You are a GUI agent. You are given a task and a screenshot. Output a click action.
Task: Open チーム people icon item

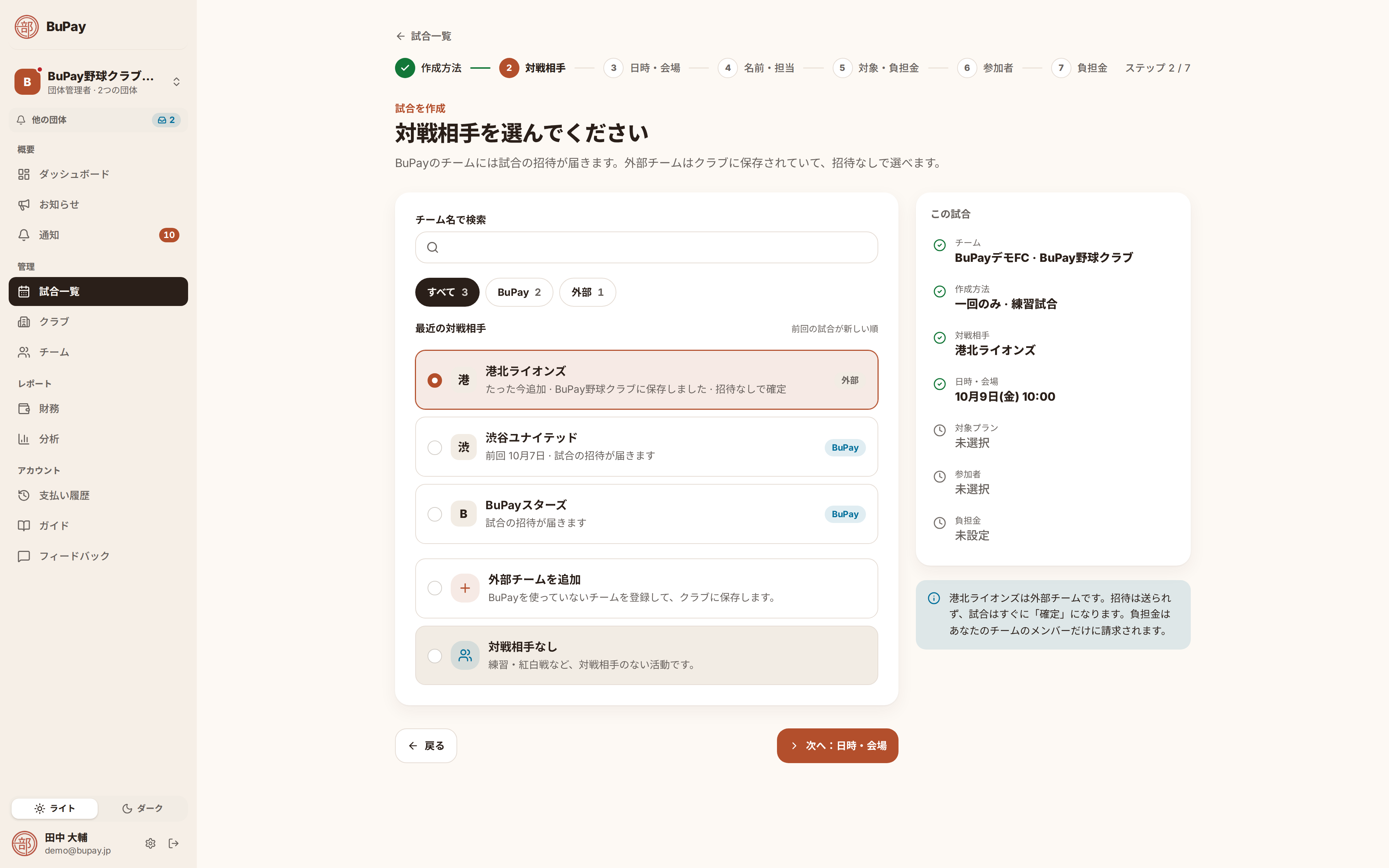[98, 352]
